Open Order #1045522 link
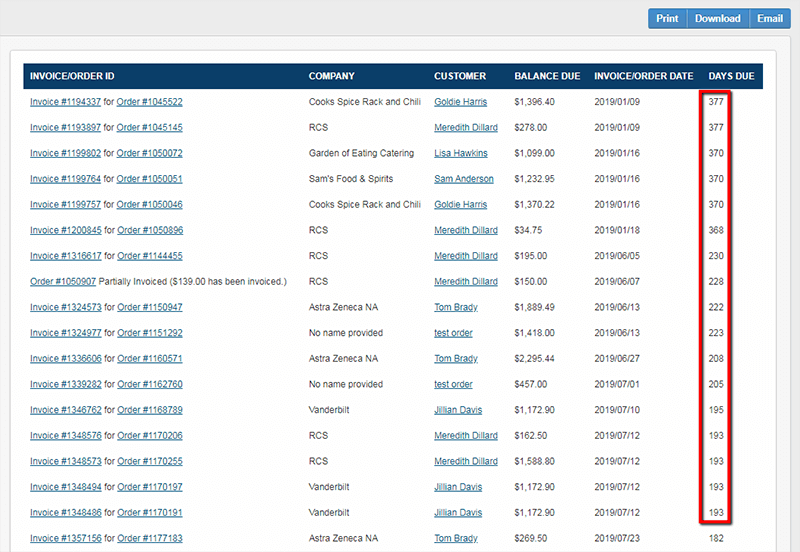Viewport: 800px width, 552px height. [149, 102]
